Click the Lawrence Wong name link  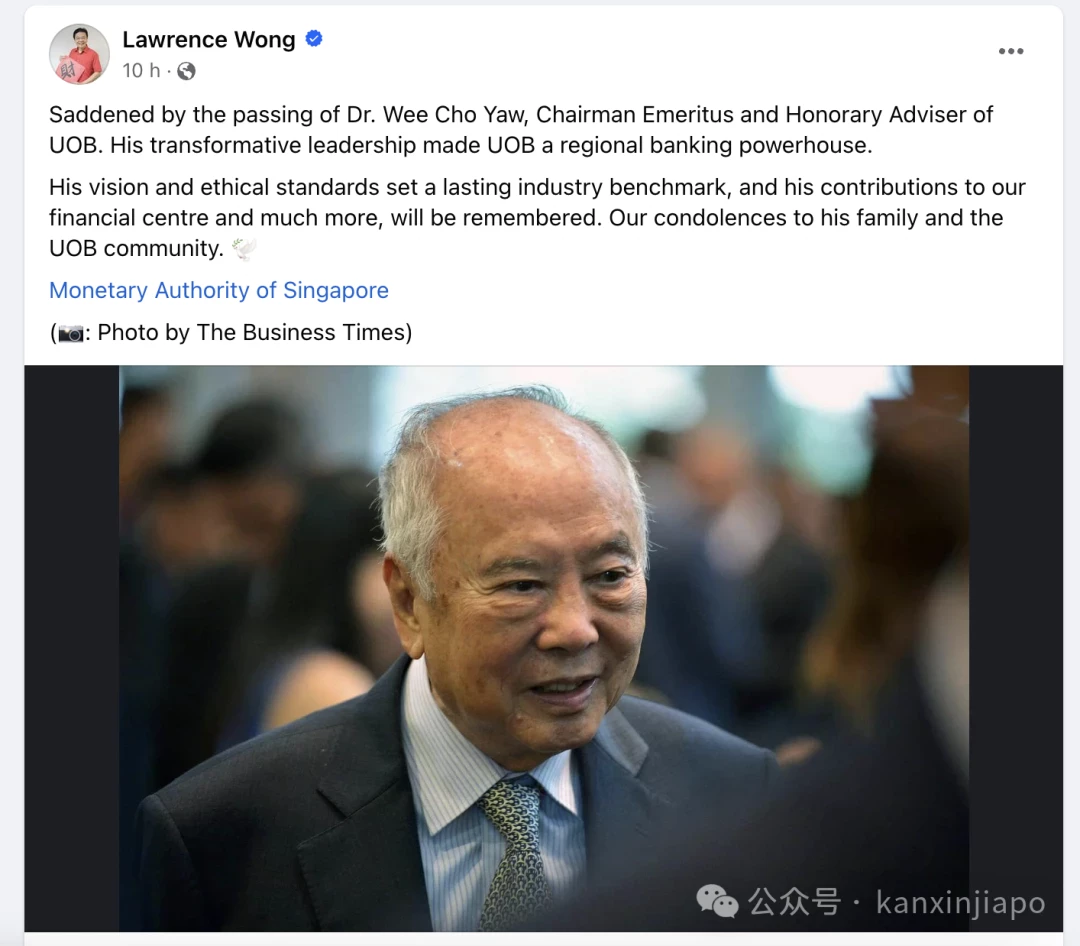pyautogui.click(x=209, y=40)
